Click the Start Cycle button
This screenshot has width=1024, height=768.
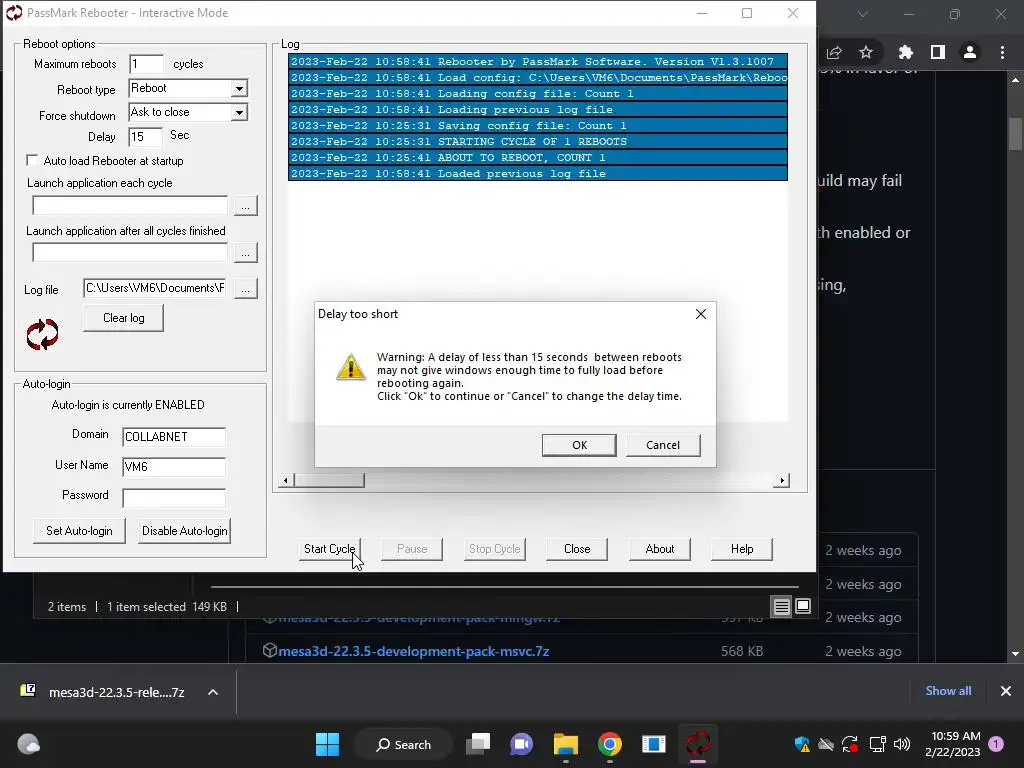point(329,549)
